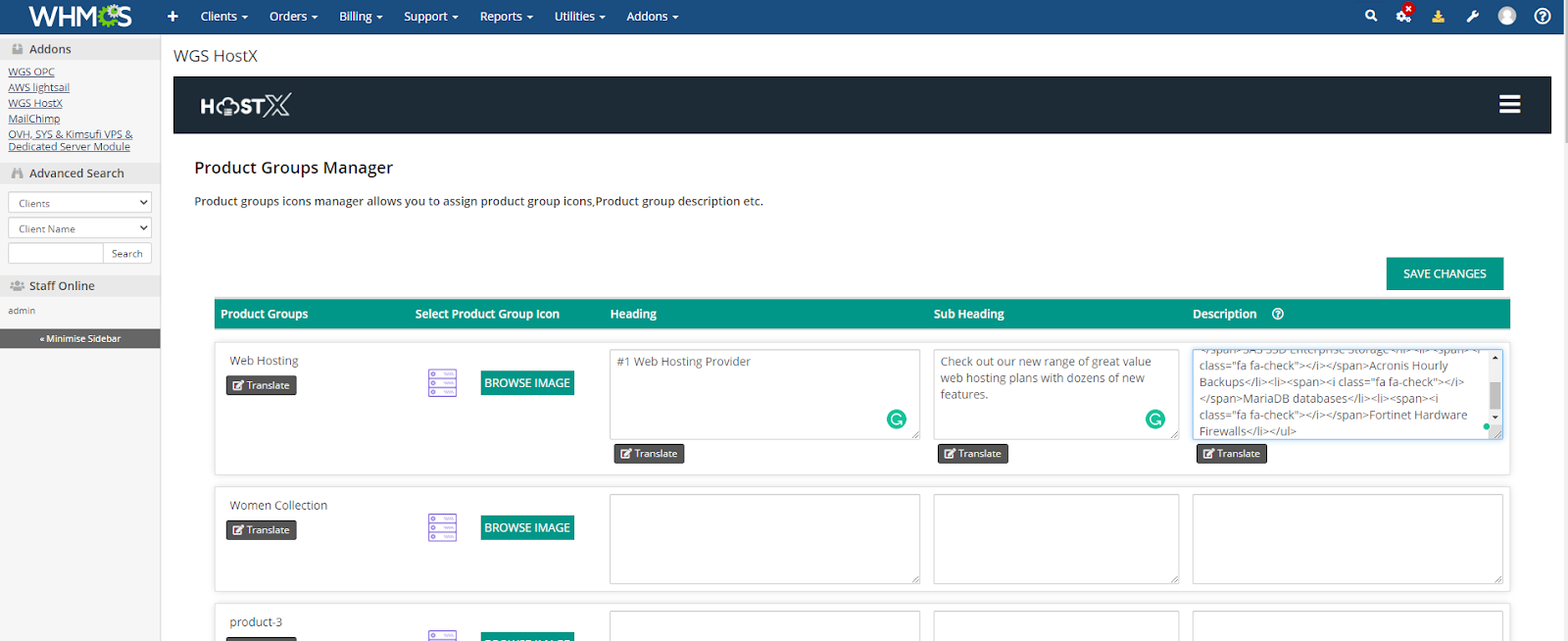This screenshot has height=641, width=1568.
Task: Click BROWSE IMAGE for Women Collection
Action: point(527,527)
